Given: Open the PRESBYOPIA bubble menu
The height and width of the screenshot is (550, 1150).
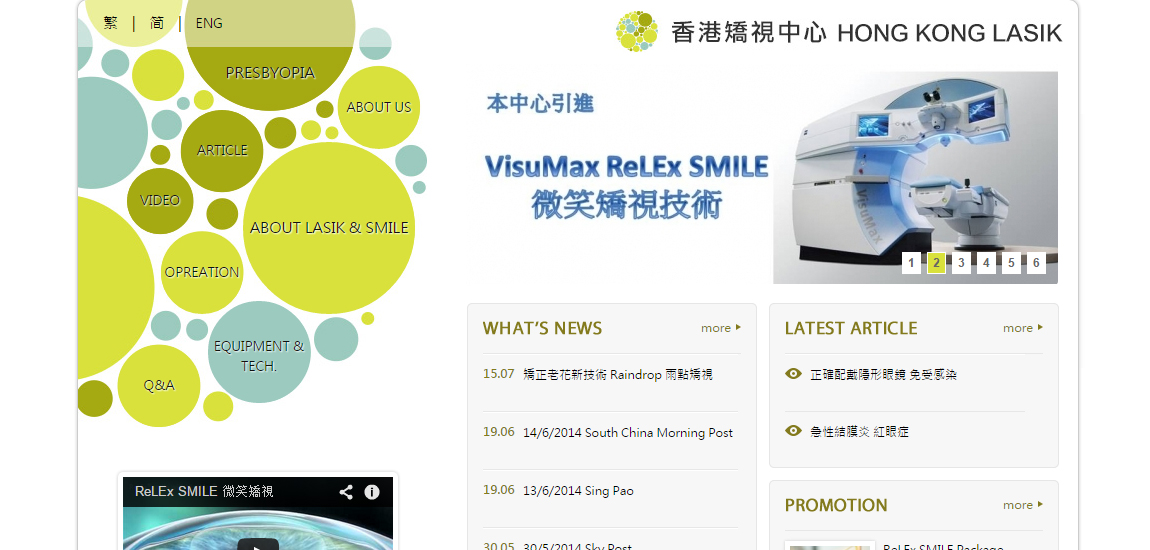Looking at the screenshot, I should tap(270, 72).
